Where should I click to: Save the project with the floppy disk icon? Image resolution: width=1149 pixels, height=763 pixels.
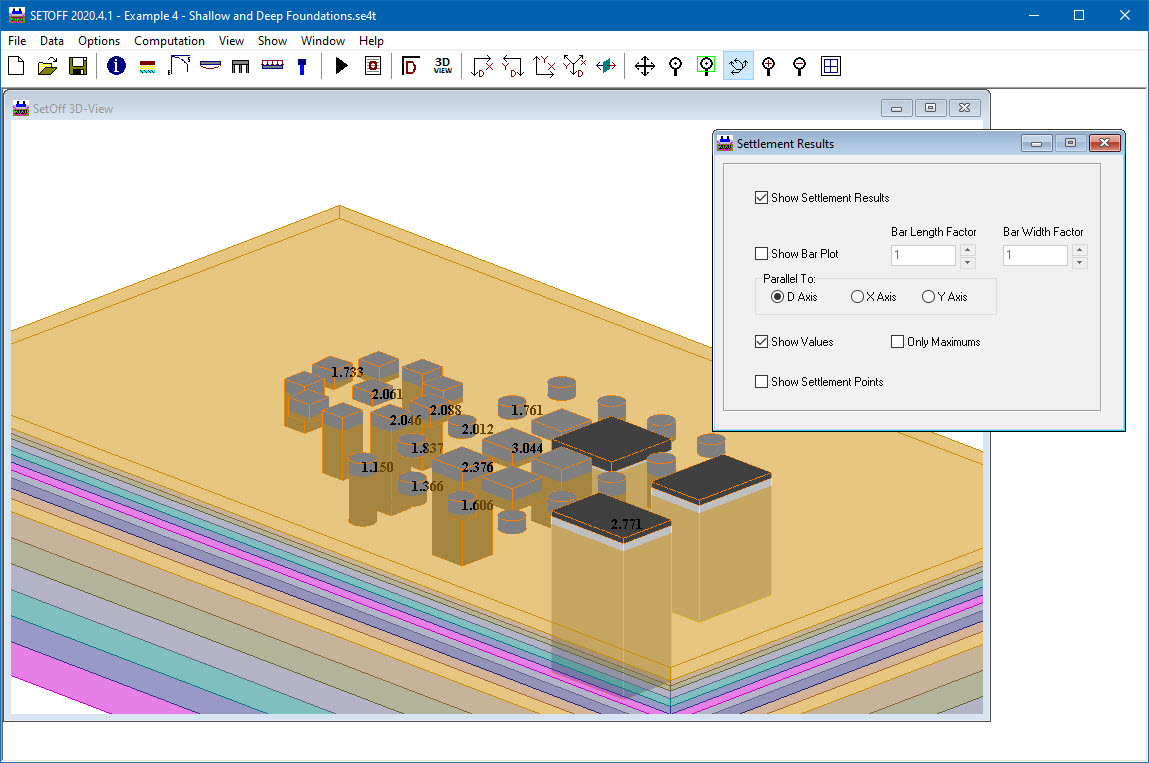coord(77,67)
